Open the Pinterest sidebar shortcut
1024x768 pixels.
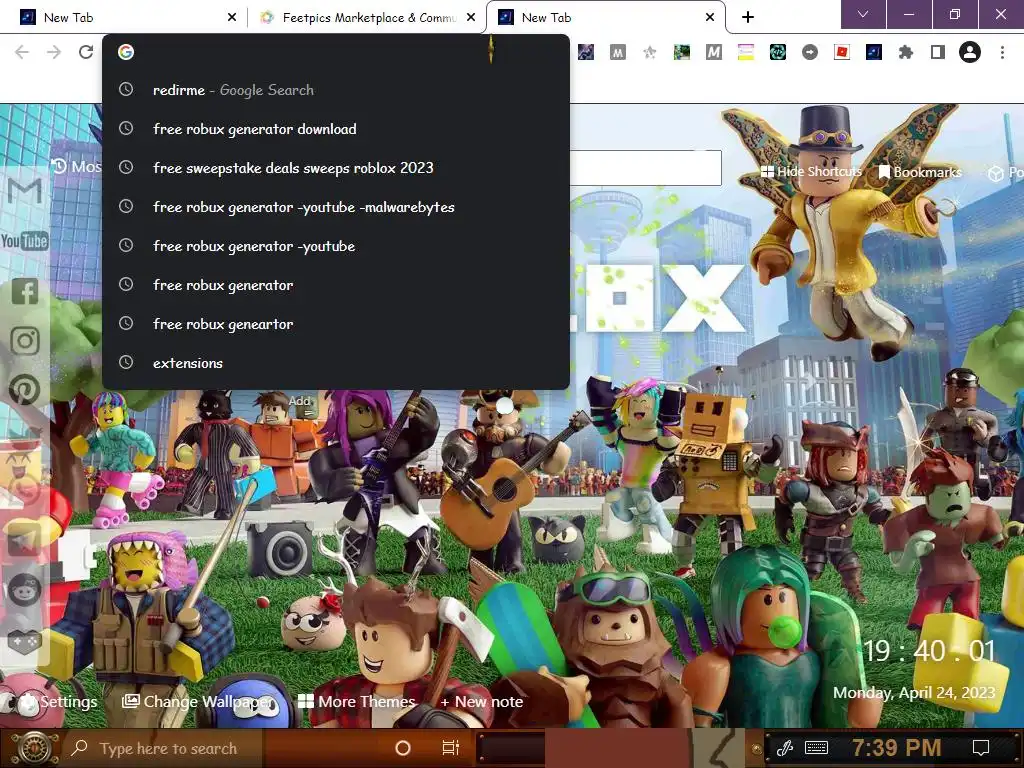point(25,390)
